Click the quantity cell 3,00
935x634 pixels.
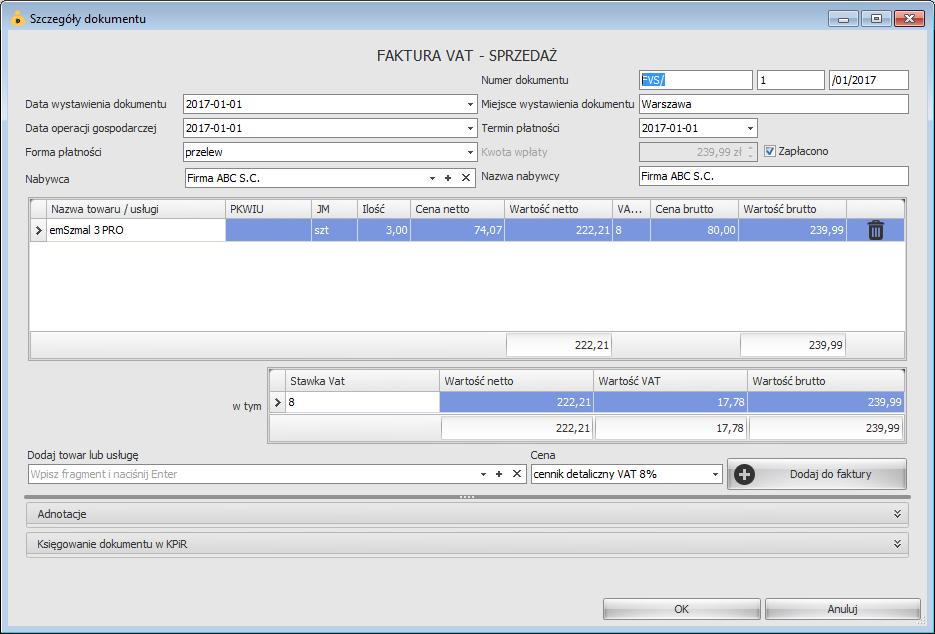384,230
